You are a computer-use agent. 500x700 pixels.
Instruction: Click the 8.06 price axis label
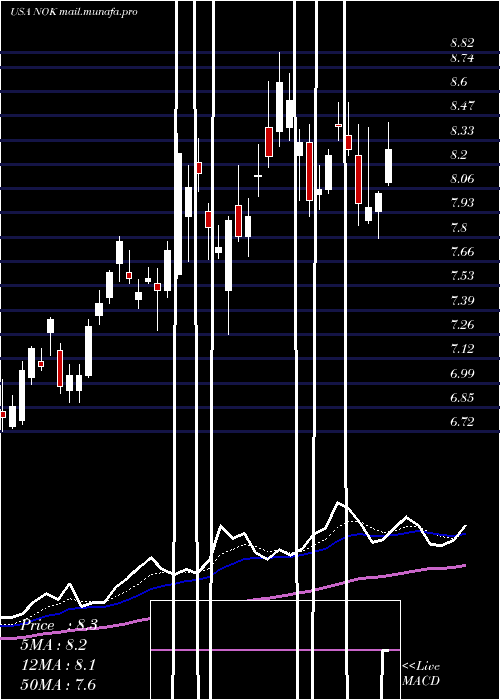(x=462, y=179)
